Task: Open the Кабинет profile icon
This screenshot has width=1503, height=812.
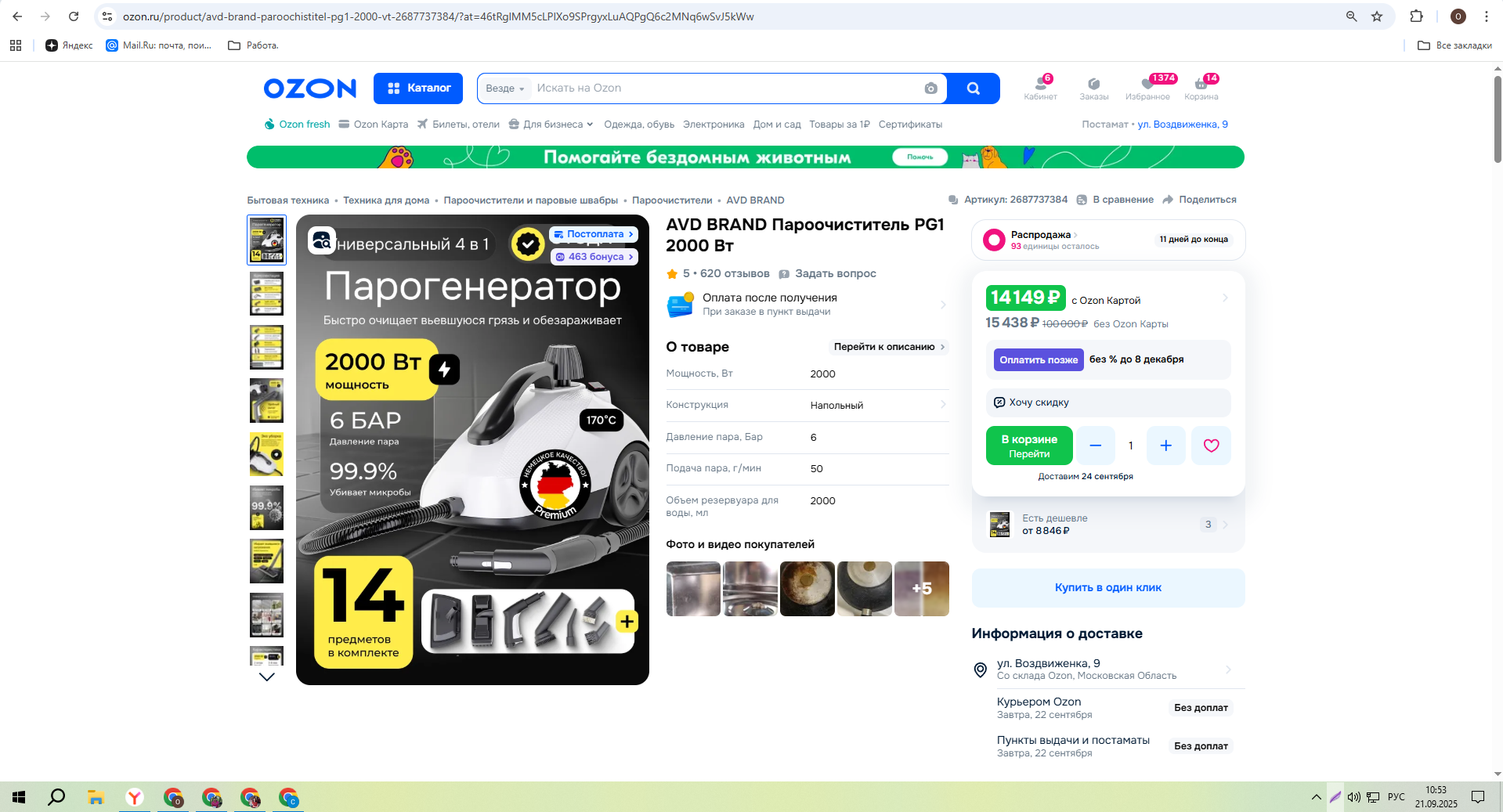Action: [1041, 88]
